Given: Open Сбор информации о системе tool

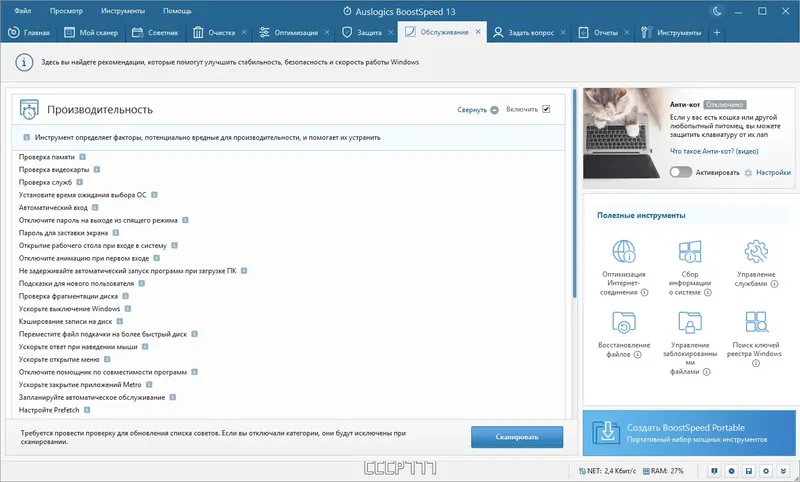Looking at the screenshot, I should point(690,268).
